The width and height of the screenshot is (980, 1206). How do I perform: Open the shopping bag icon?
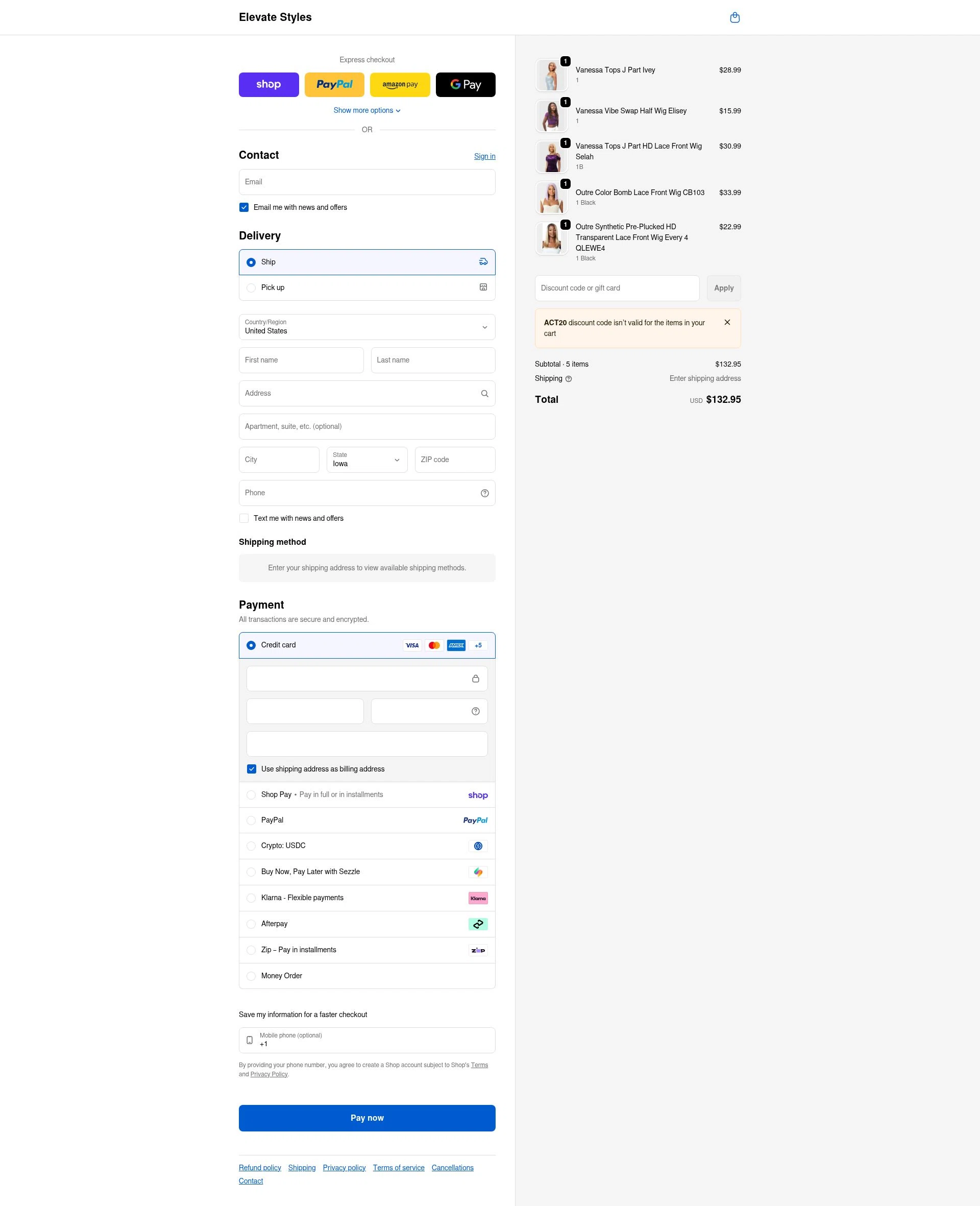(735, 17)
